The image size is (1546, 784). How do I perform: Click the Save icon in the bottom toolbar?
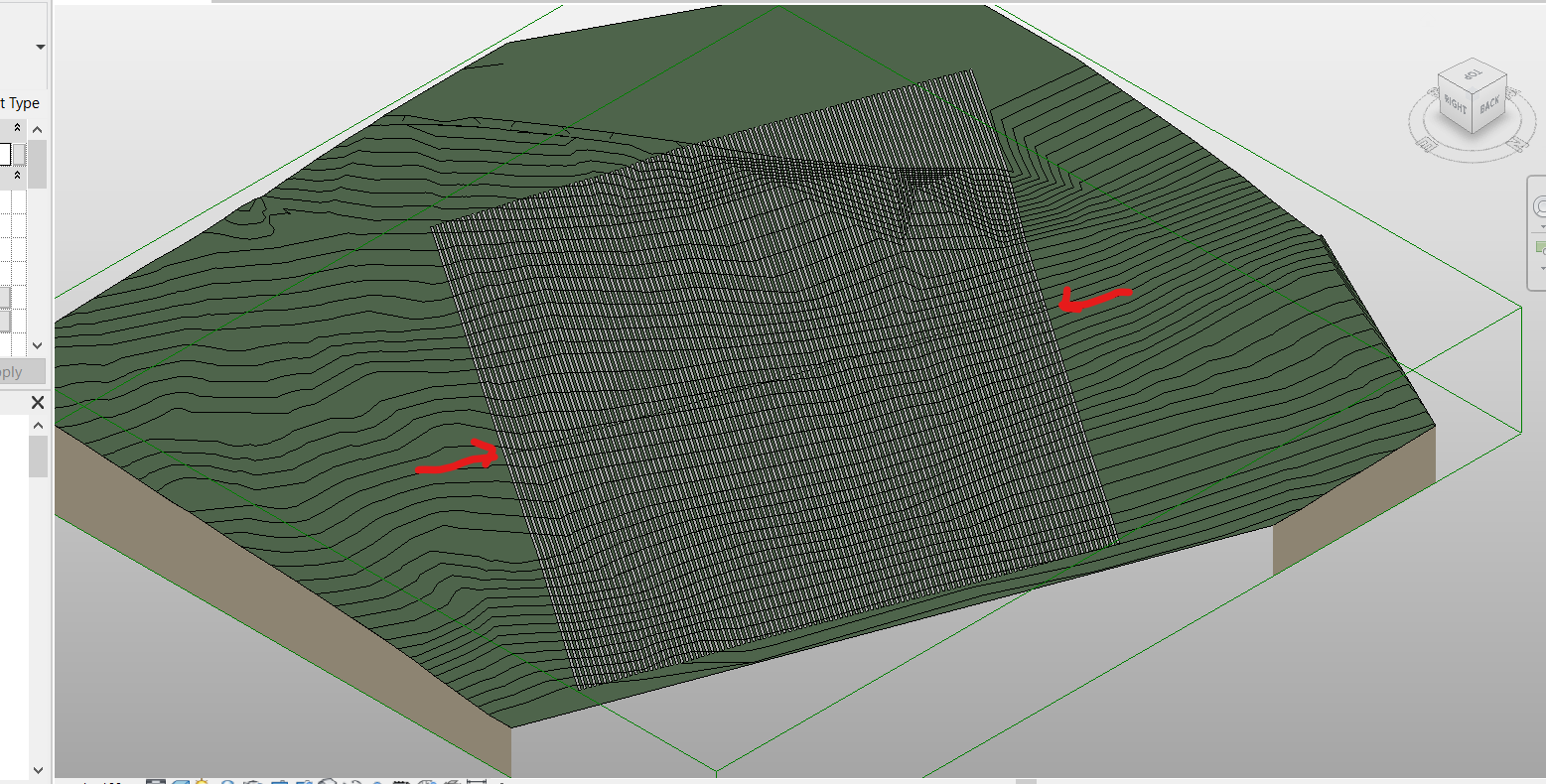coord(156,780)
